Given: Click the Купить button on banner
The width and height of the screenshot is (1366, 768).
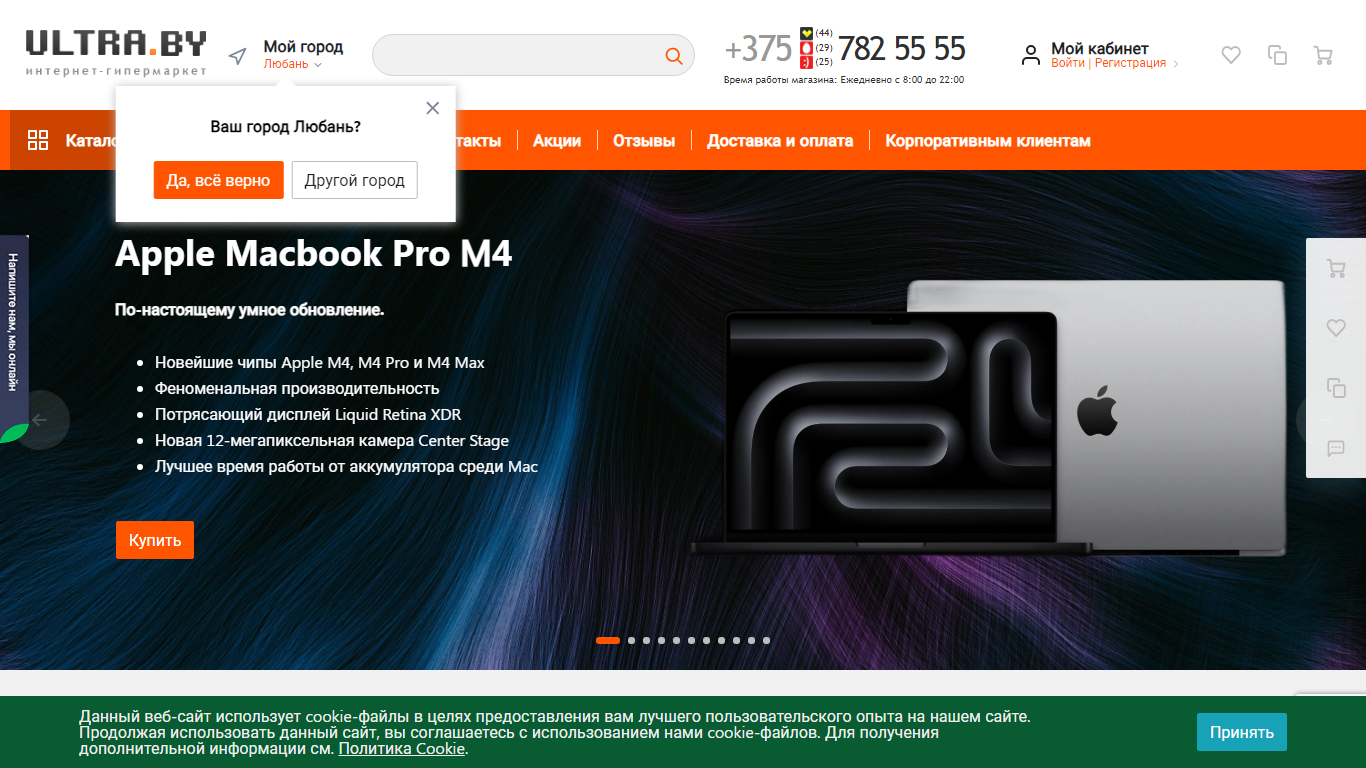Looking at the screenshot, I should coord(155,540).
